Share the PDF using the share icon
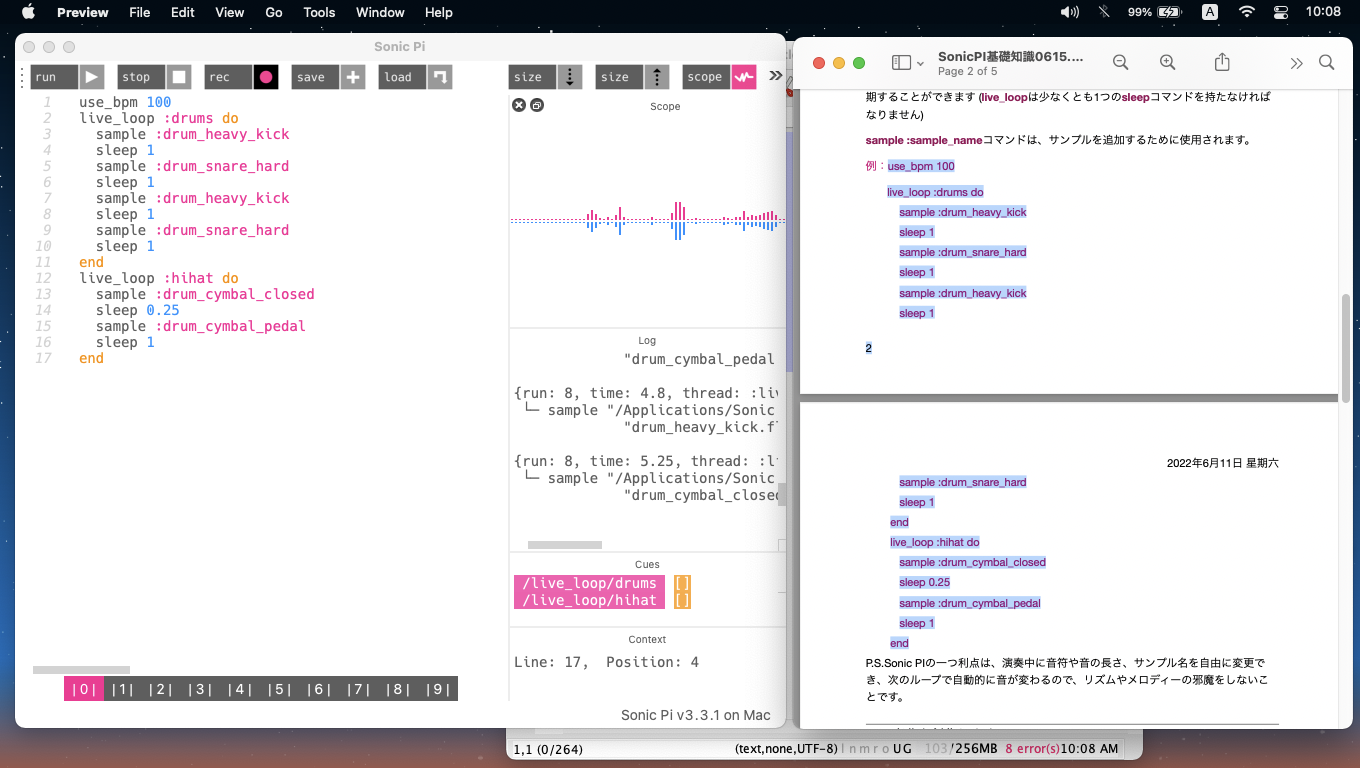 pyautogui.click(x=1222, y=62)
